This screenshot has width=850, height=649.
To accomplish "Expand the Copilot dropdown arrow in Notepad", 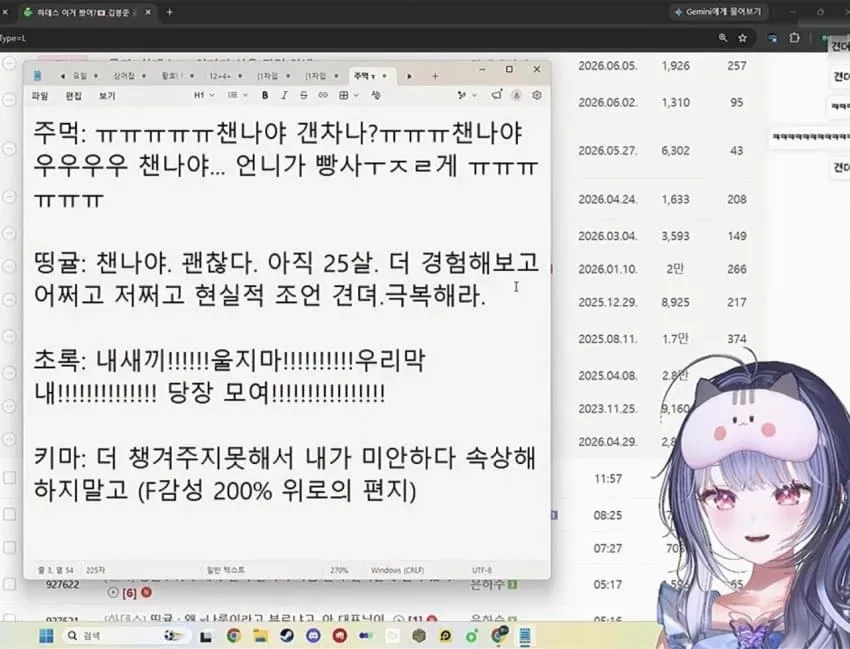I will click(475, 95).
